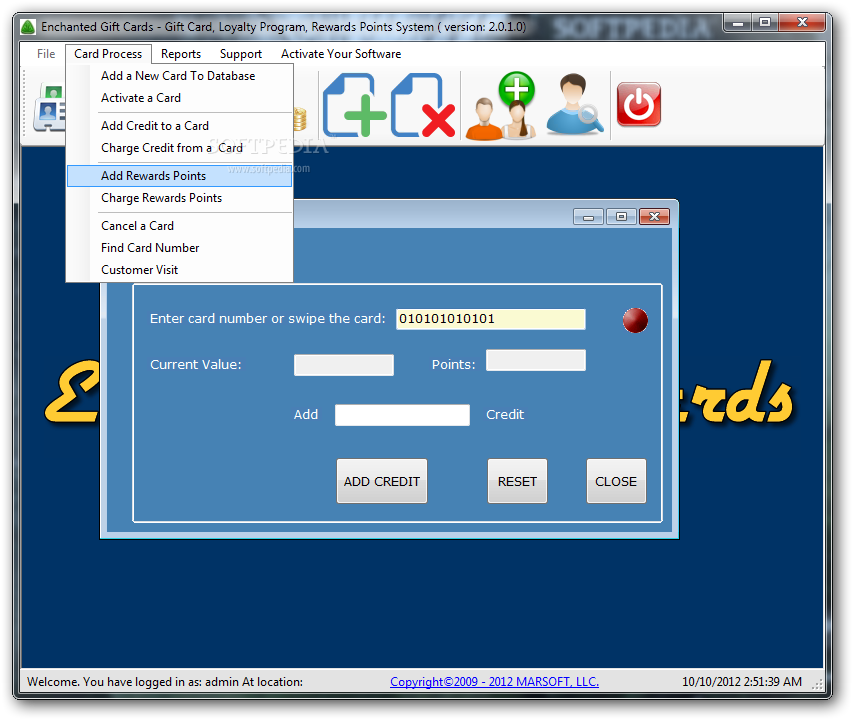The width and height of the screenshot is (853, 720).
Task: Minimize the main Enchanted Gift Cards window
Action: tap(738, 23)
